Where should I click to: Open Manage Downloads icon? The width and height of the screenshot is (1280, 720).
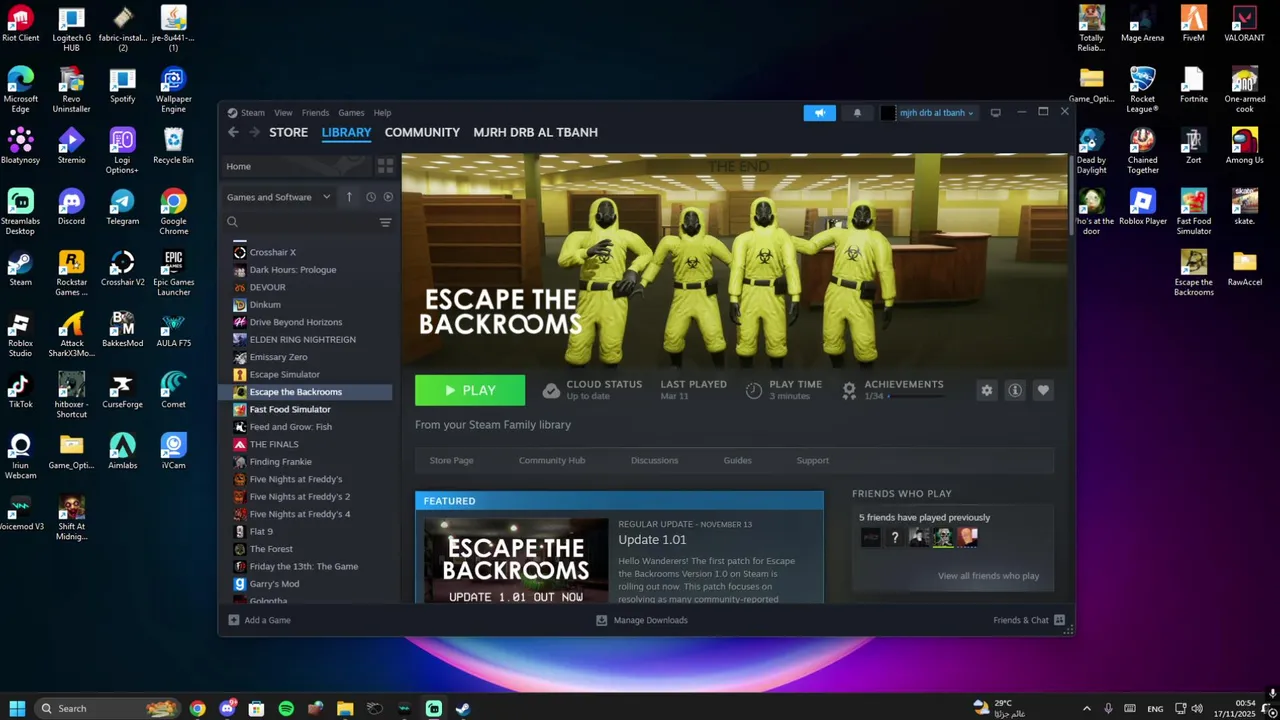[x=602, y=620]
